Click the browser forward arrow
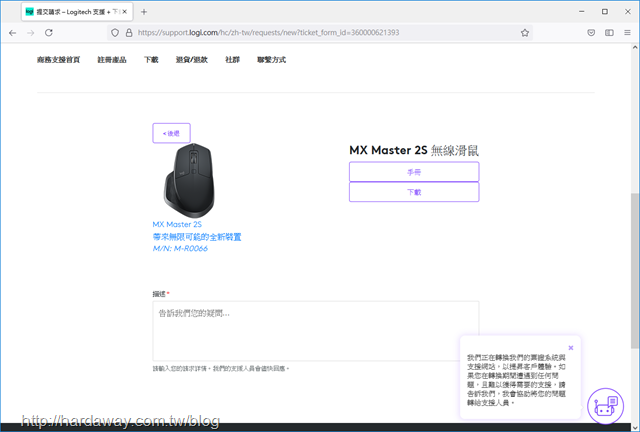Screen dimensions: 640x432 coord(31,33)
